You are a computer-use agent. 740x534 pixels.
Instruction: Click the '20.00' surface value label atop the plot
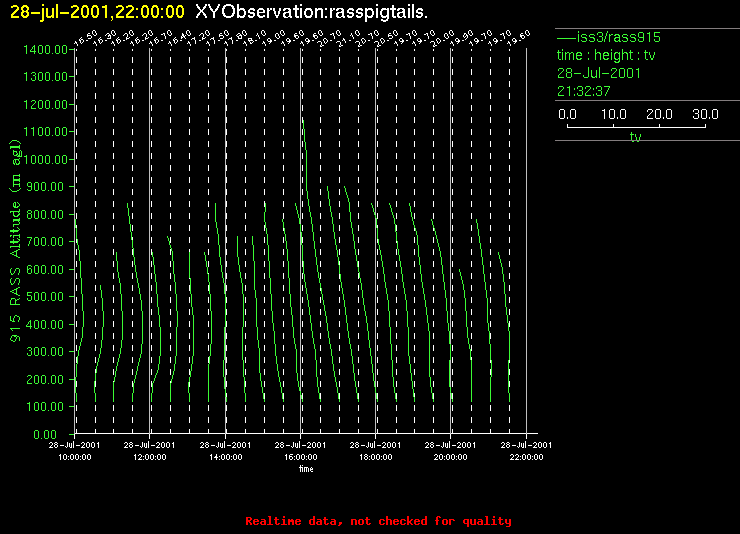pyautogui.click(x=443, y=38)
